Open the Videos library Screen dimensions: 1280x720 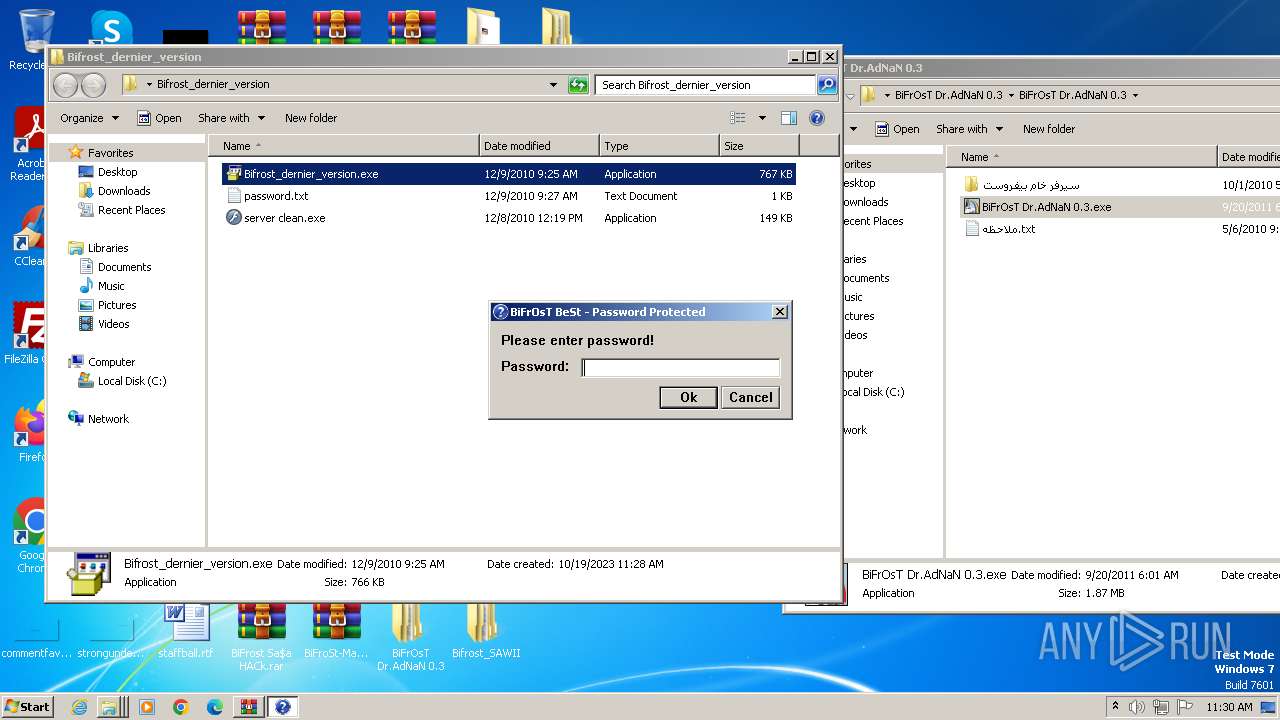coord(113,324)
